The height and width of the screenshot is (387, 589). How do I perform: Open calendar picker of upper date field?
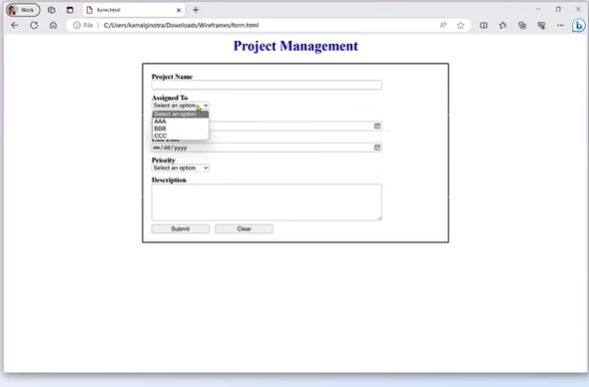377,126
